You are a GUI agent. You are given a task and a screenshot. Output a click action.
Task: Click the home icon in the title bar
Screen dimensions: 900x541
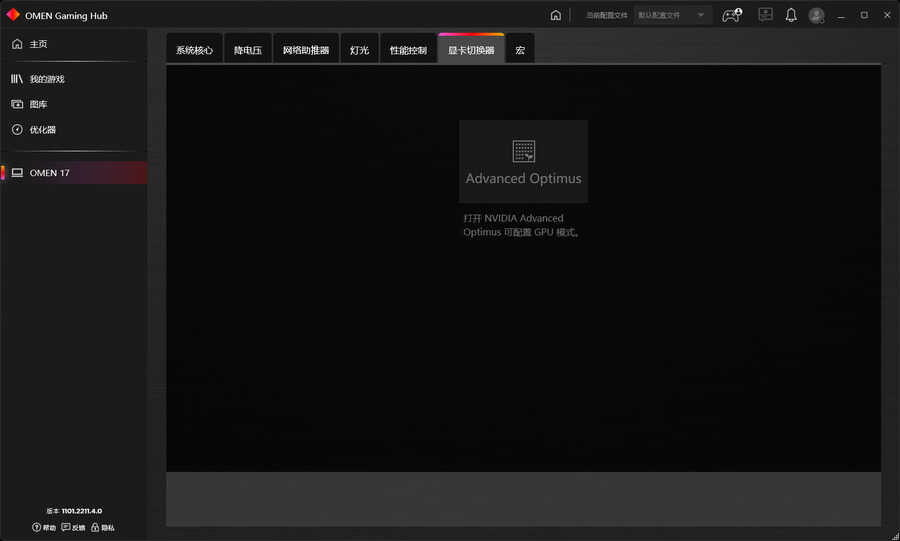pos(556,15)
